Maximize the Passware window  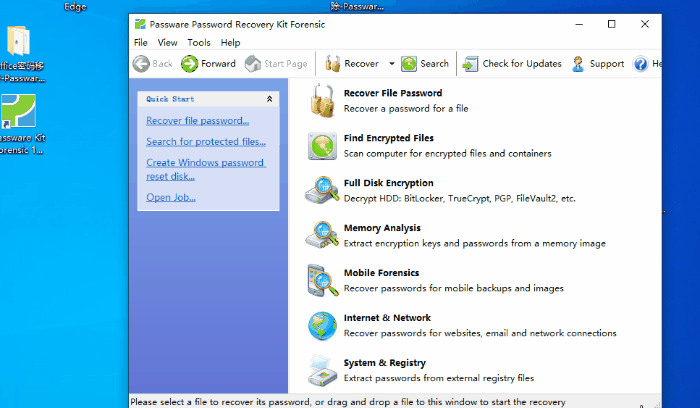(612, 24)
